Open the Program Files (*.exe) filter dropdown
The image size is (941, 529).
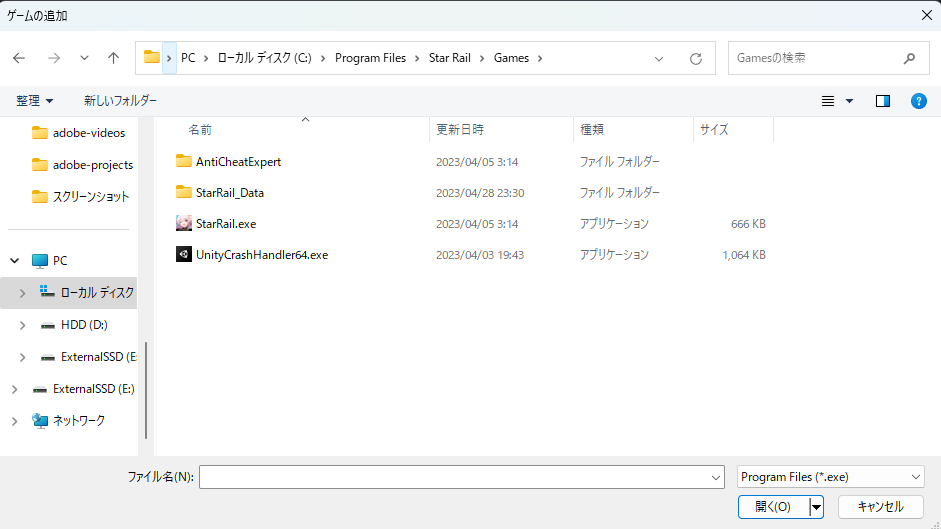pos(831,477)
